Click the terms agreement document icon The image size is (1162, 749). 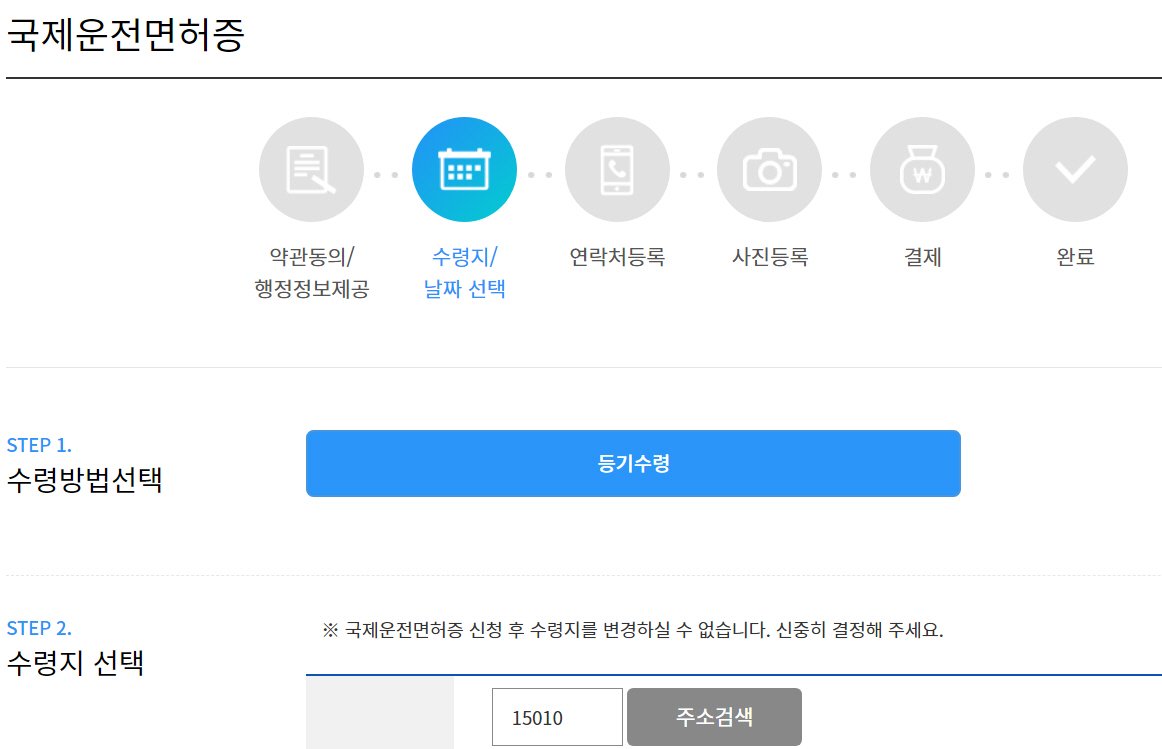[310, 170]
